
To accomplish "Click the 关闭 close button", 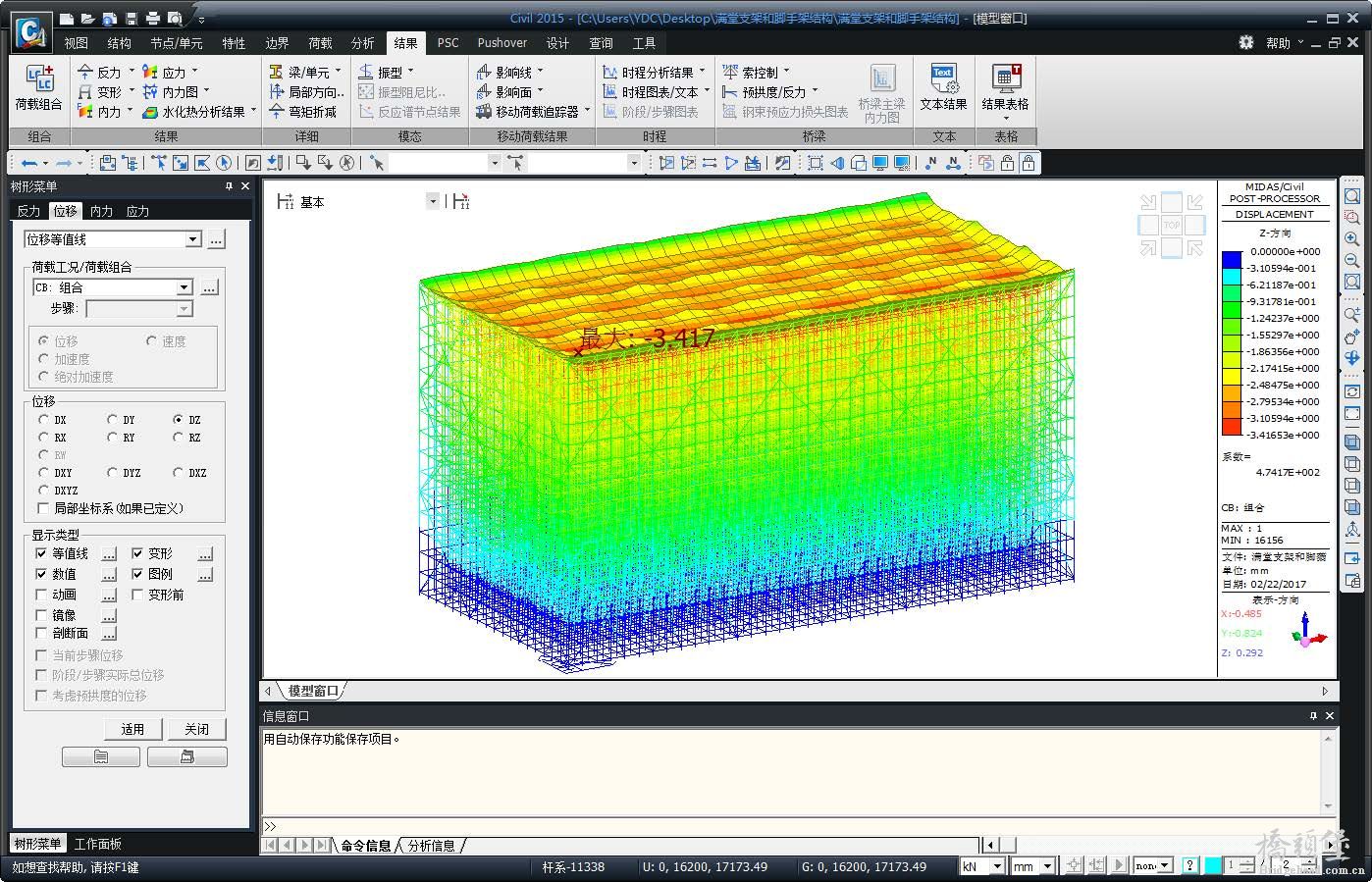I will coord(196,729).
